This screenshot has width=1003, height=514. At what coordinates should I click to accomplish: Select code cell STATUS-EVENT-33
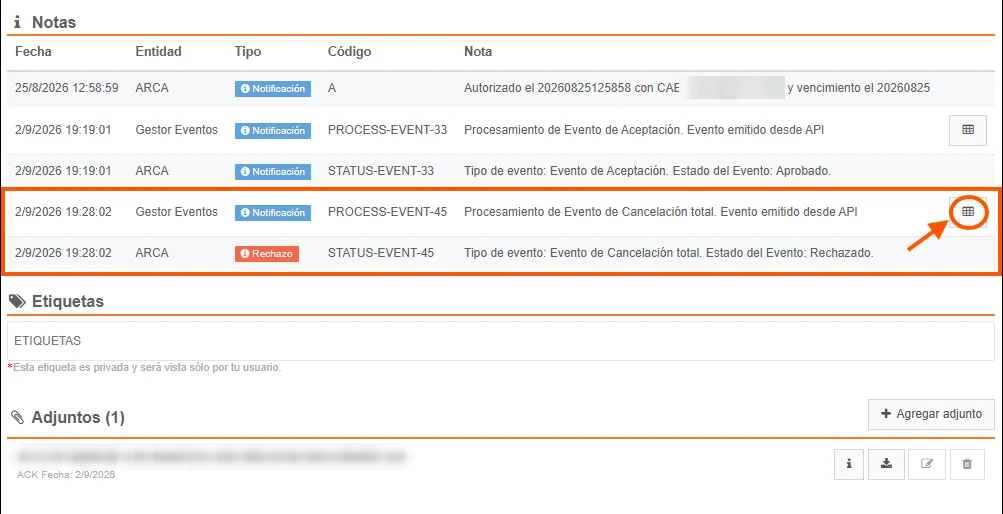(381, 171)
